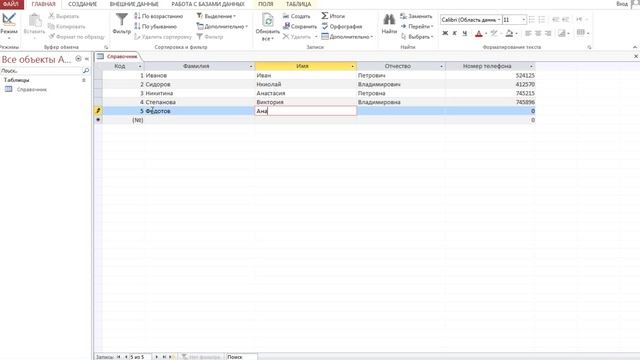
Task: Switch to the ВНЕШНИЕ ДАННЫЕ tab
Action: tap(134, 4)
